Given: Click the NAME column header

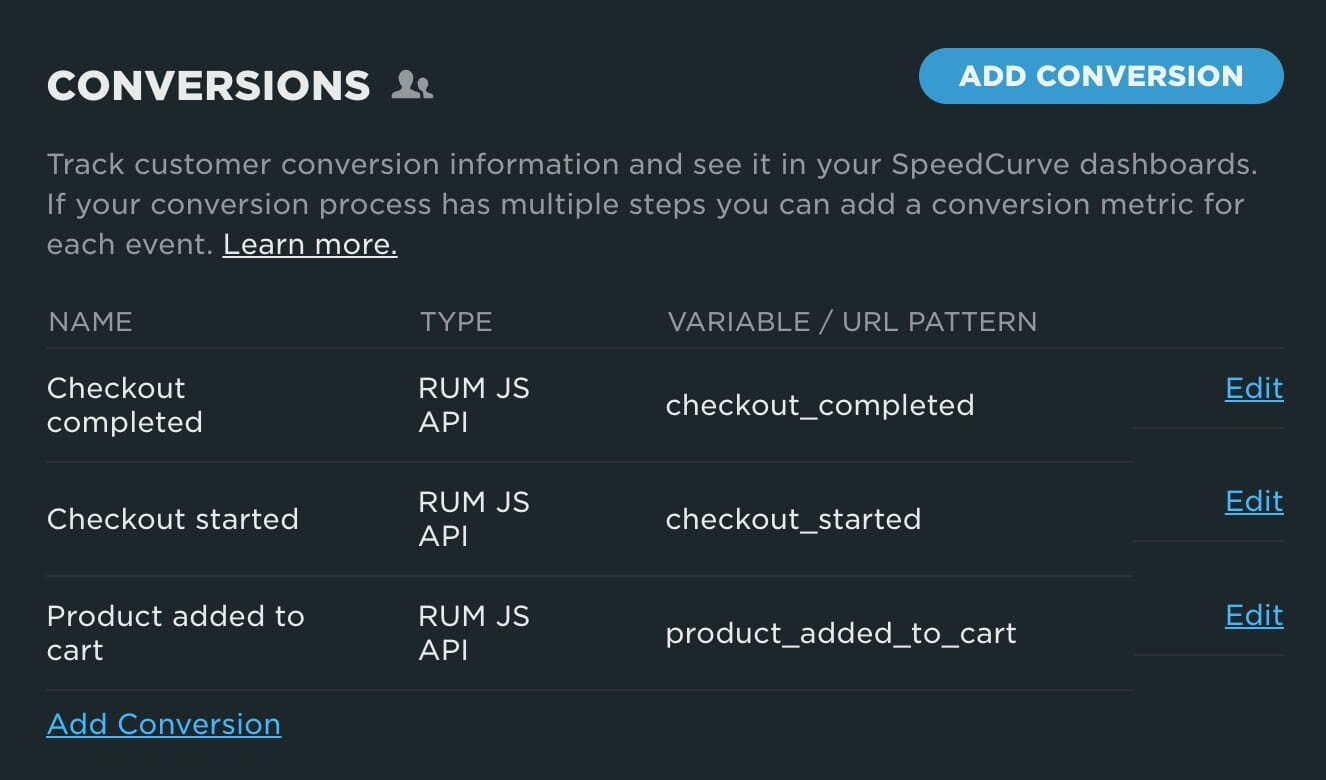Looking at the screenshot, I should point(90,322).
